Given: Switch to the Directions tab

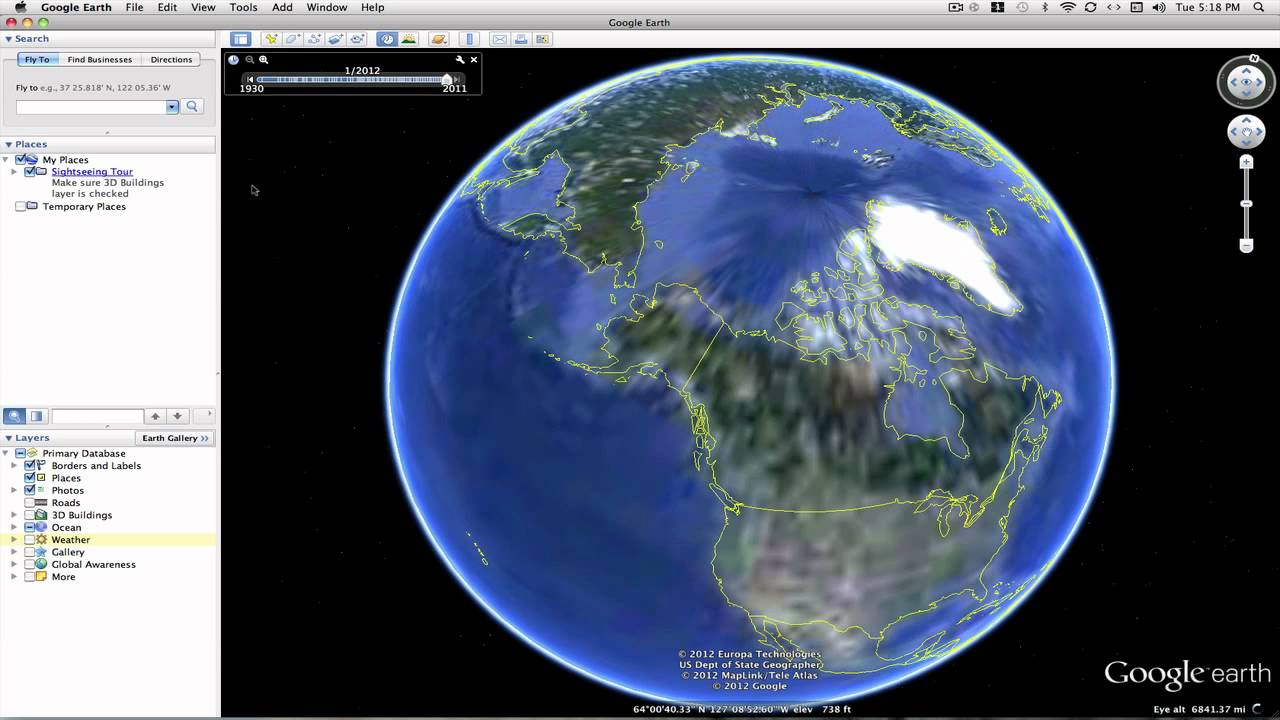Looking at the screenshot, I should [171, 60].
